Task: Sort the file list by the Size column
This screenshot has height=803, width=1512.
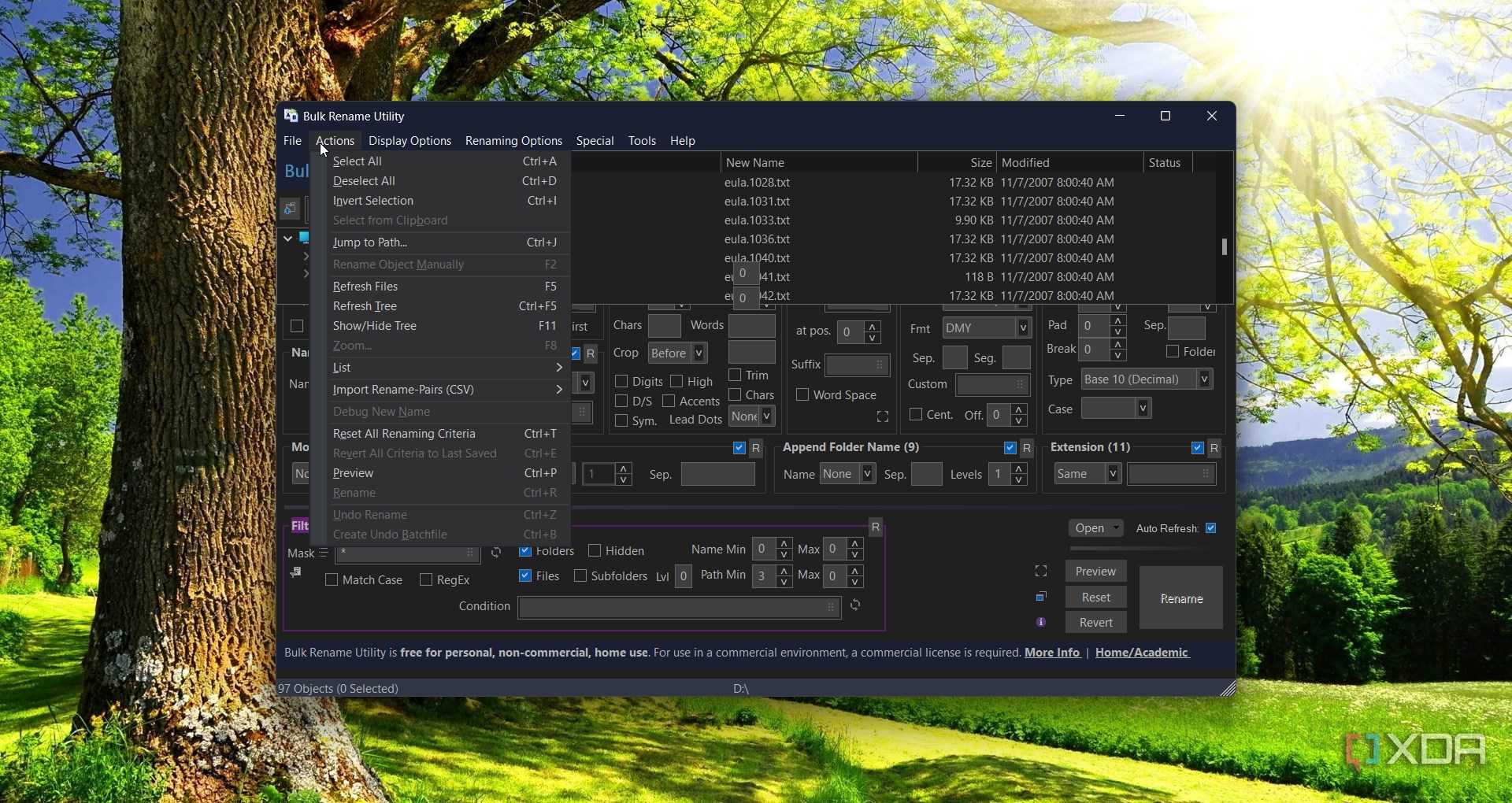Action: point(957,162)
